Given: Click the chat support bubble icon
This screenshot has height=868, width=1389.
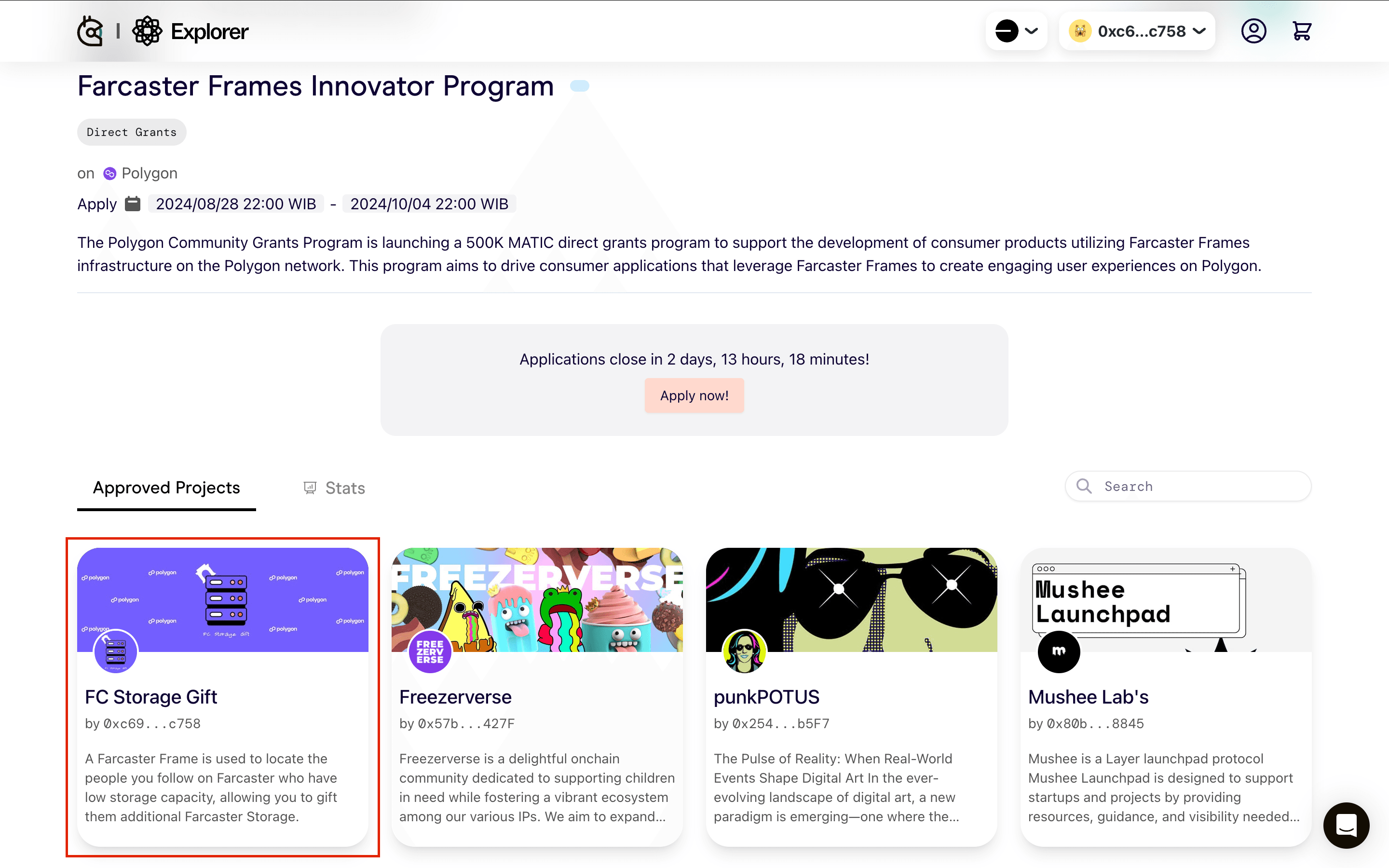Looking at the screenshot, I should coord(1346,825).
